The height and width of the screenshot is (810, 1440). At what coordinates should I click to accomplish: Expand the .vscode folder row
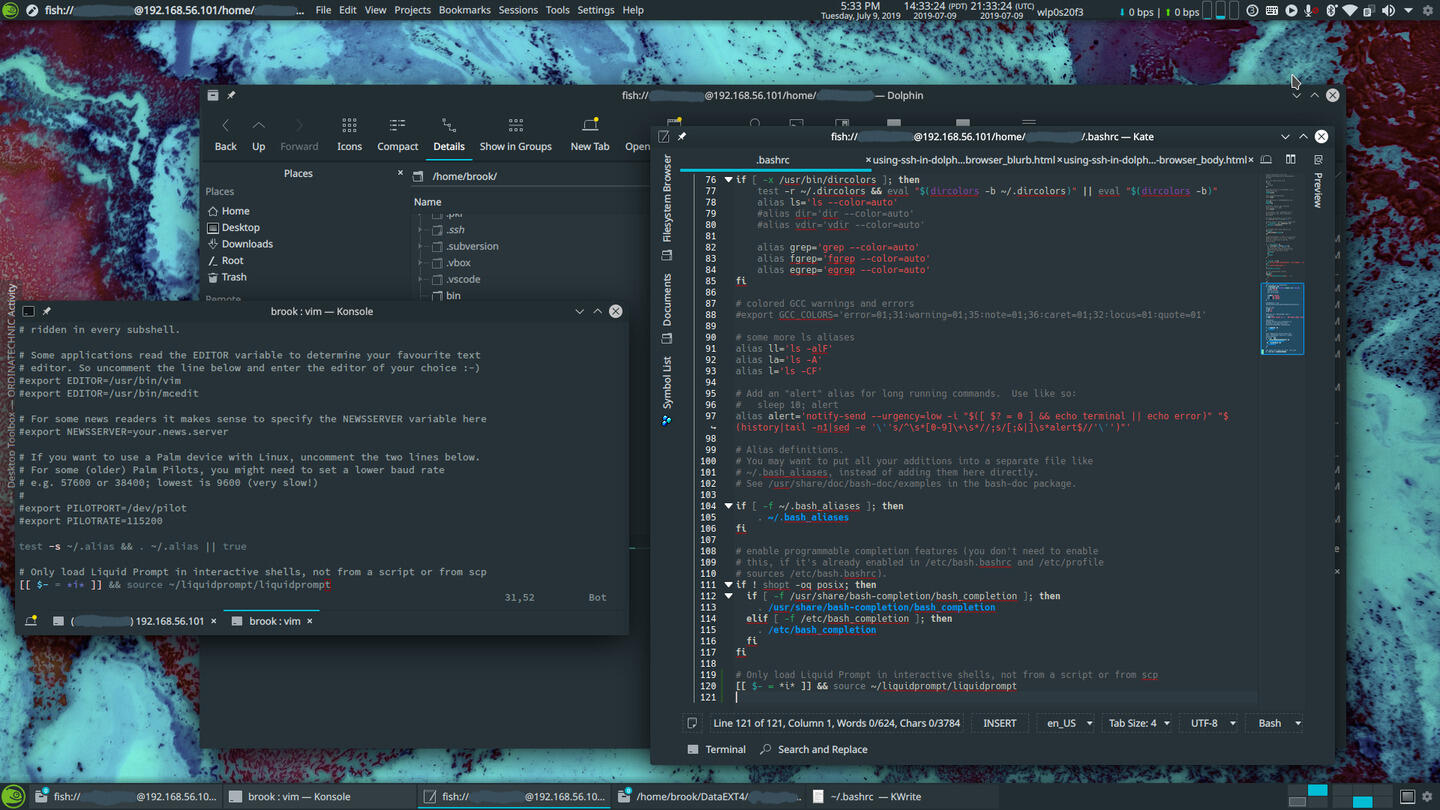(420, 280)
